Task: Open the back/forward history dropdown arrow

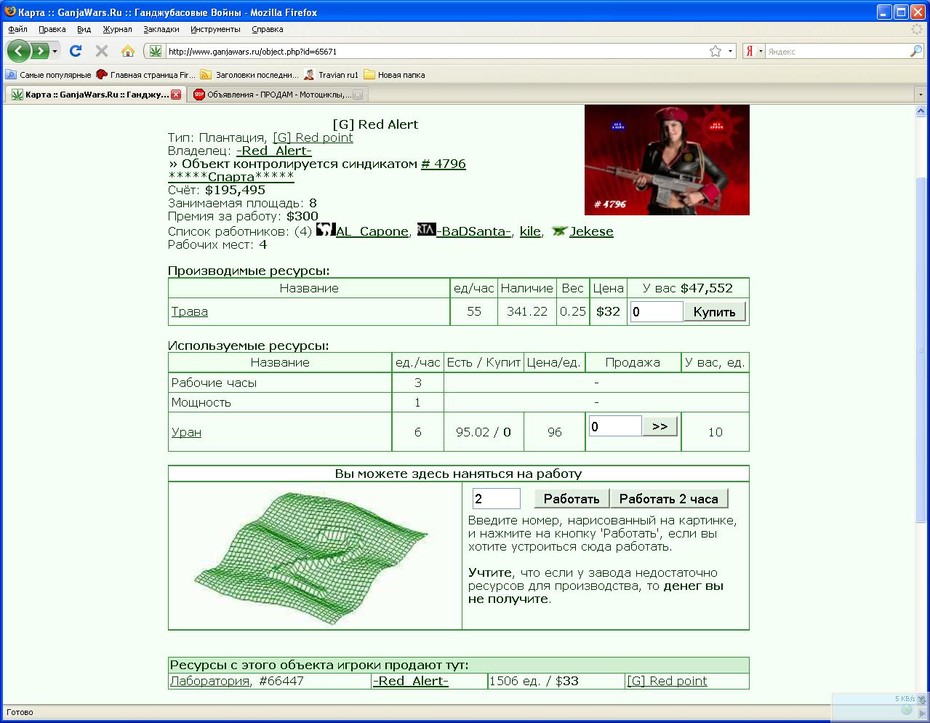Action: click(x=55, y=51)
